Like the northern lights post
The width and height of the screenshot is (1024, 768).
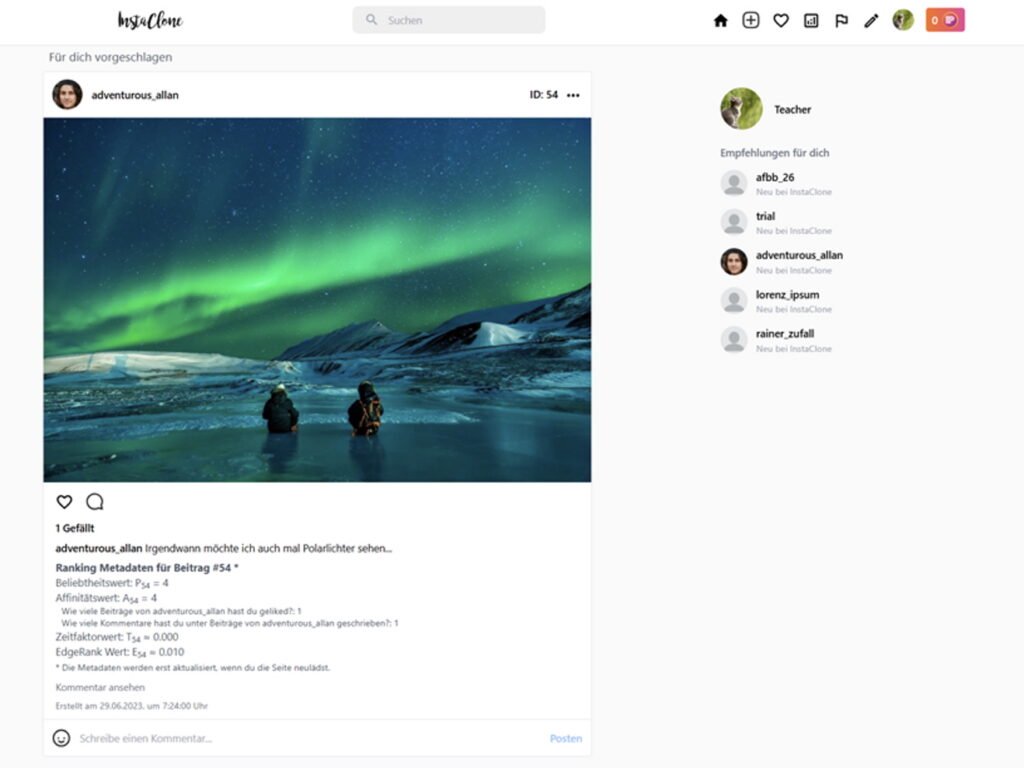[64, 502]
